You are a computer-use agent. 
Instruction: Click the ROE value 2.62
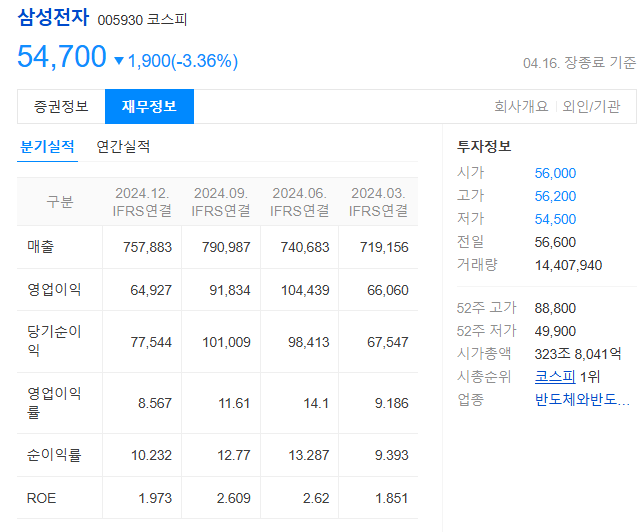coord(316,498)
